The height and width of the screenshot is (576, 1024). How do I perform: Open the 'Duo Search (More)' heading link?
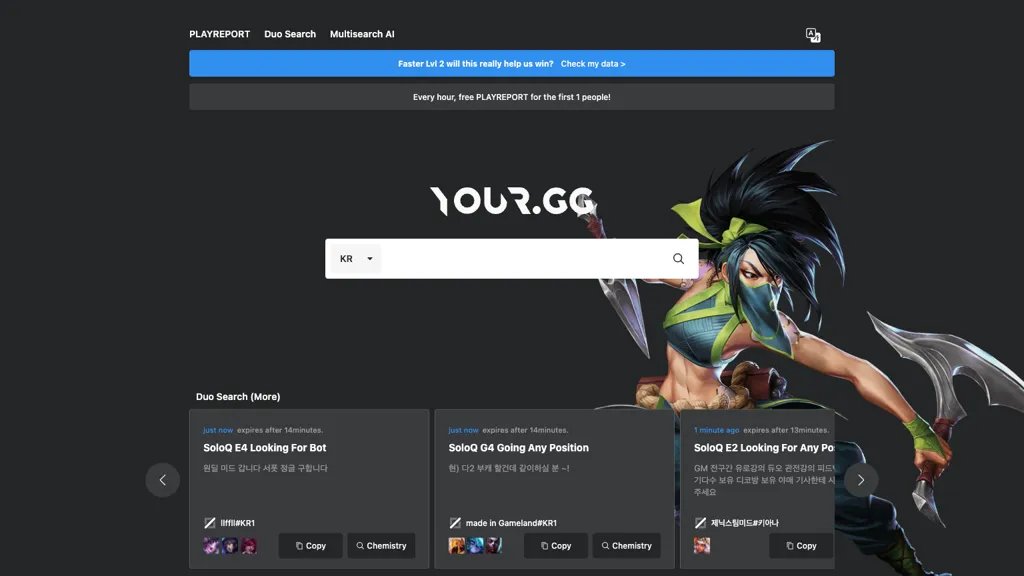point(238,397)
